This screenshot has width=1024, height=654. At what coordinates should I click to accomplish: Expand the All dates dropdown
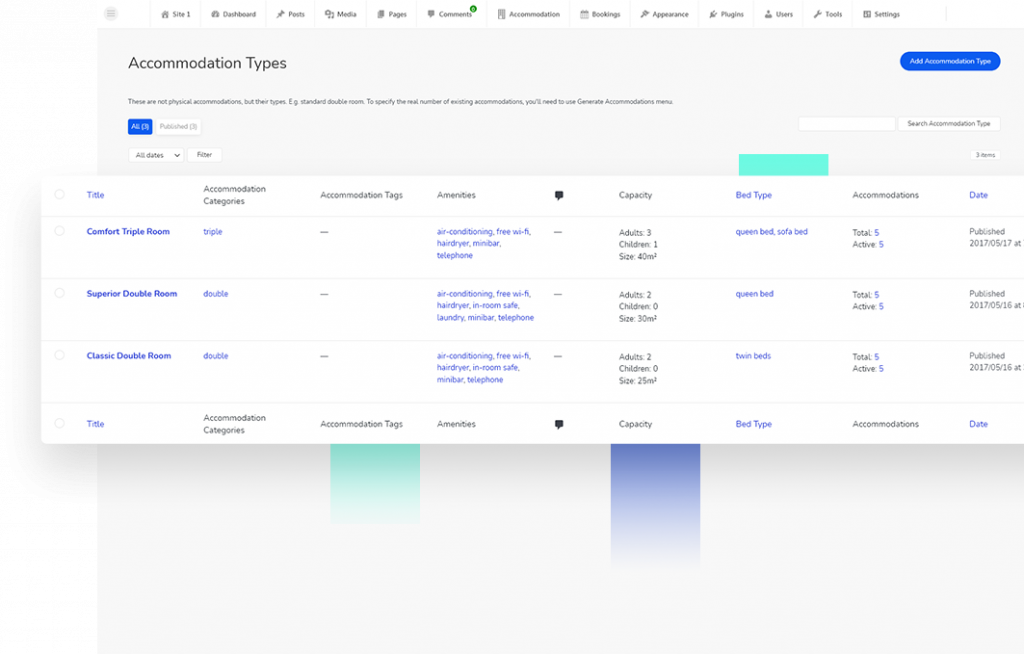click(156, 155)
